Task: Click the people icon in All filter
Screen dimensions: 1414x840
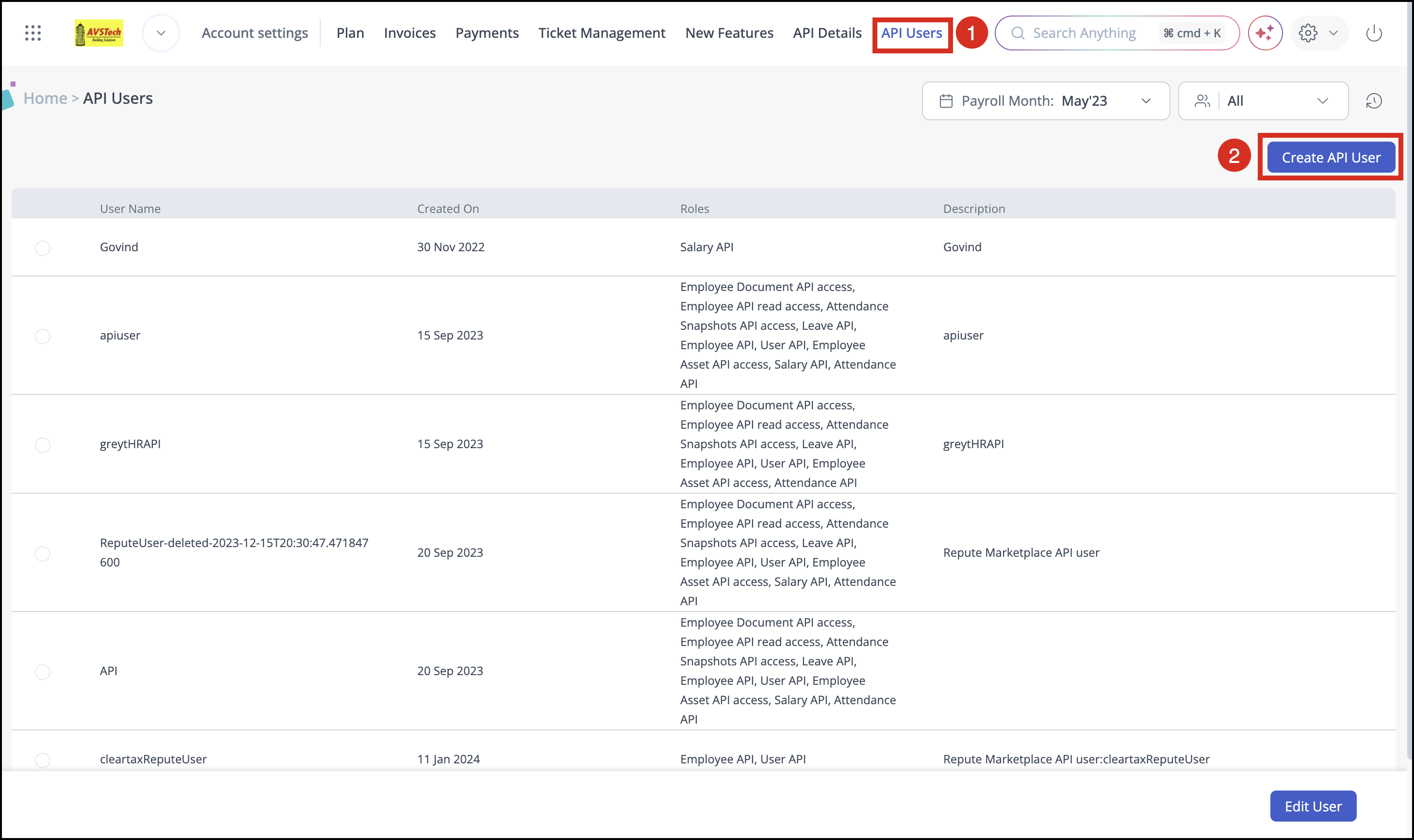Action: [x=1201, y=101]
